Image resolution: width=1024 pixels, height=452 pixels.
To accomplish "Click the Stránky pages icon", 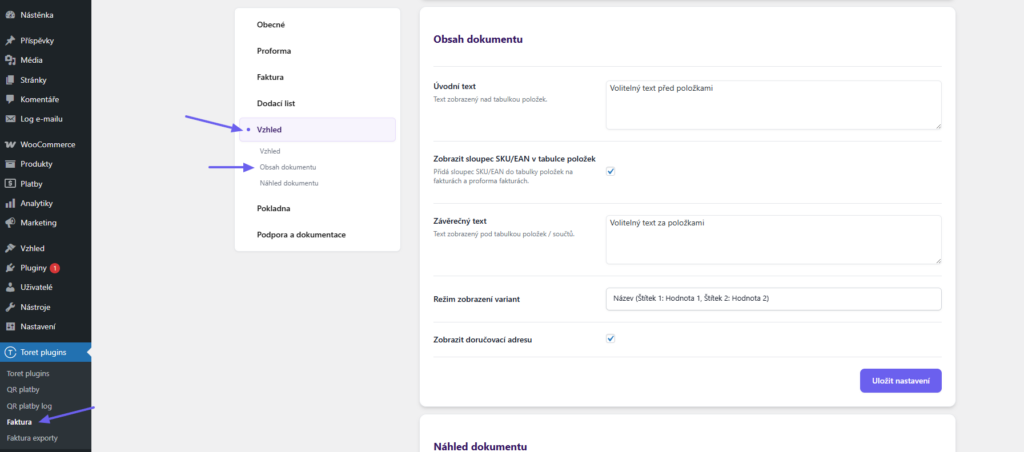I will pos(10,80).
